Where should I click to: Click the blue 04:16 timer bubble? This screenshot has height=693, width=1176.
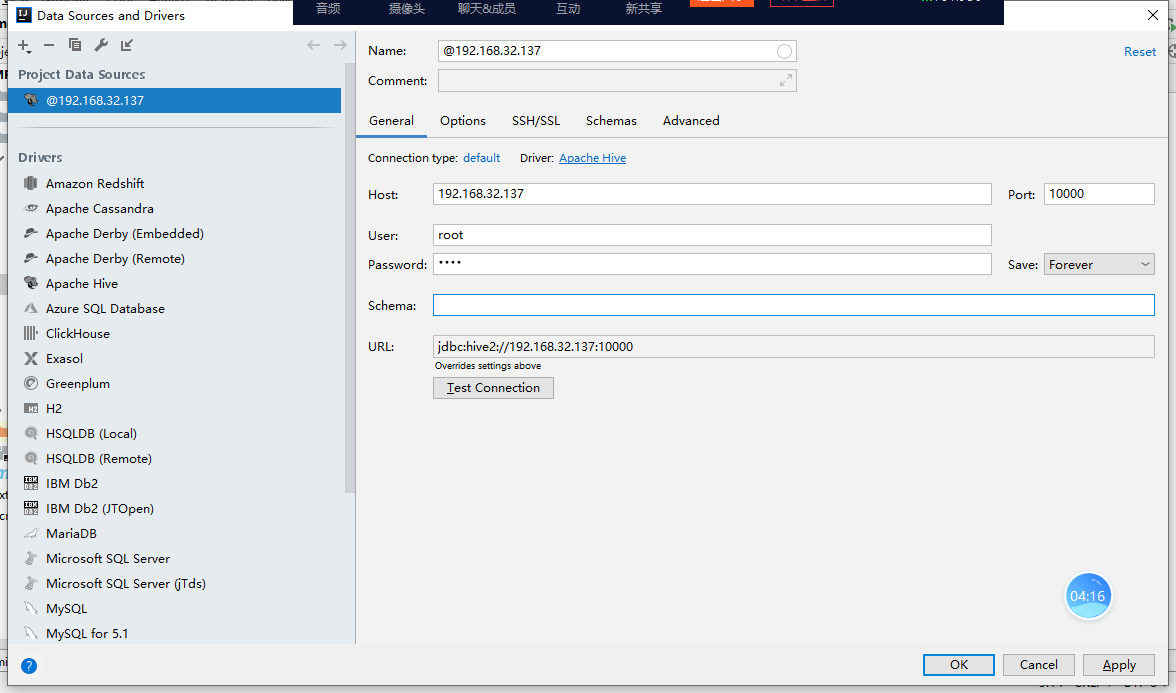pos(1088,596)
